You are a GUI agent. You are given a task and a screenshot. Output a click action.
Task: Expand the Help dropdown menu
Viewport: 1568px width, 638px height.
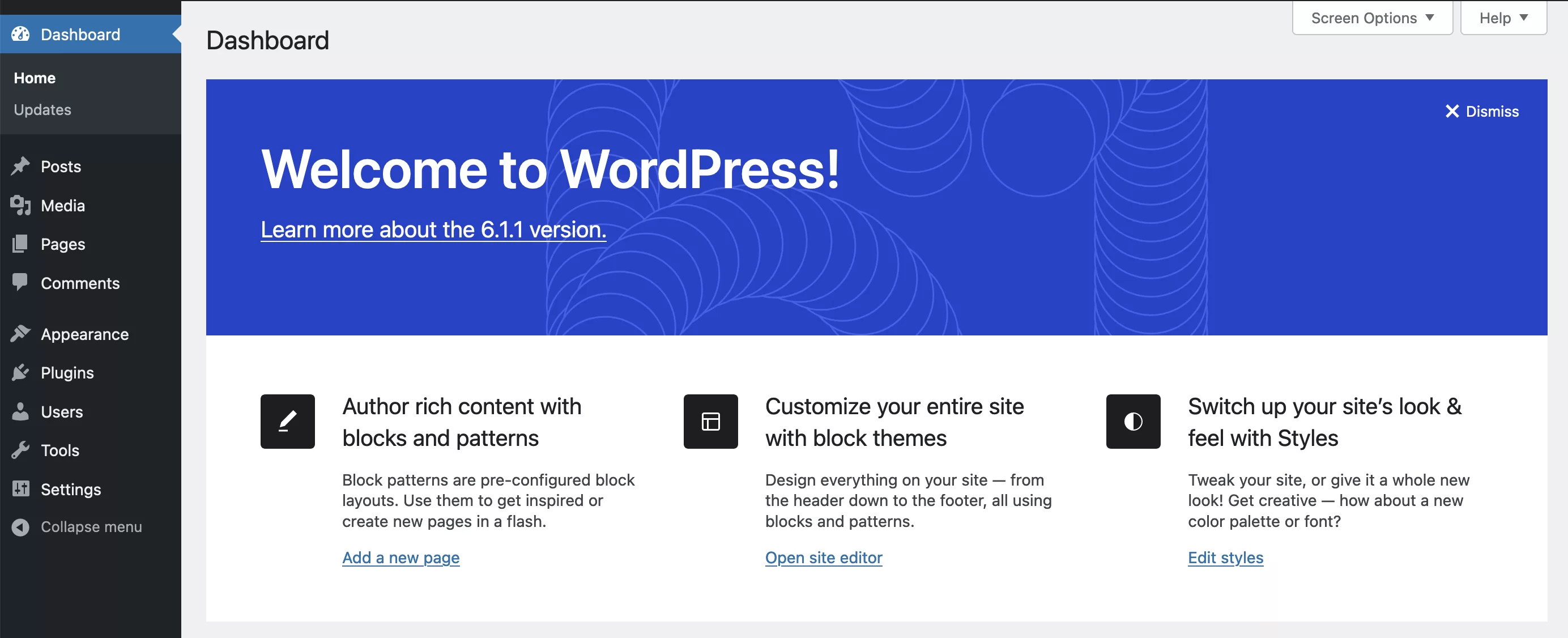1503,17
